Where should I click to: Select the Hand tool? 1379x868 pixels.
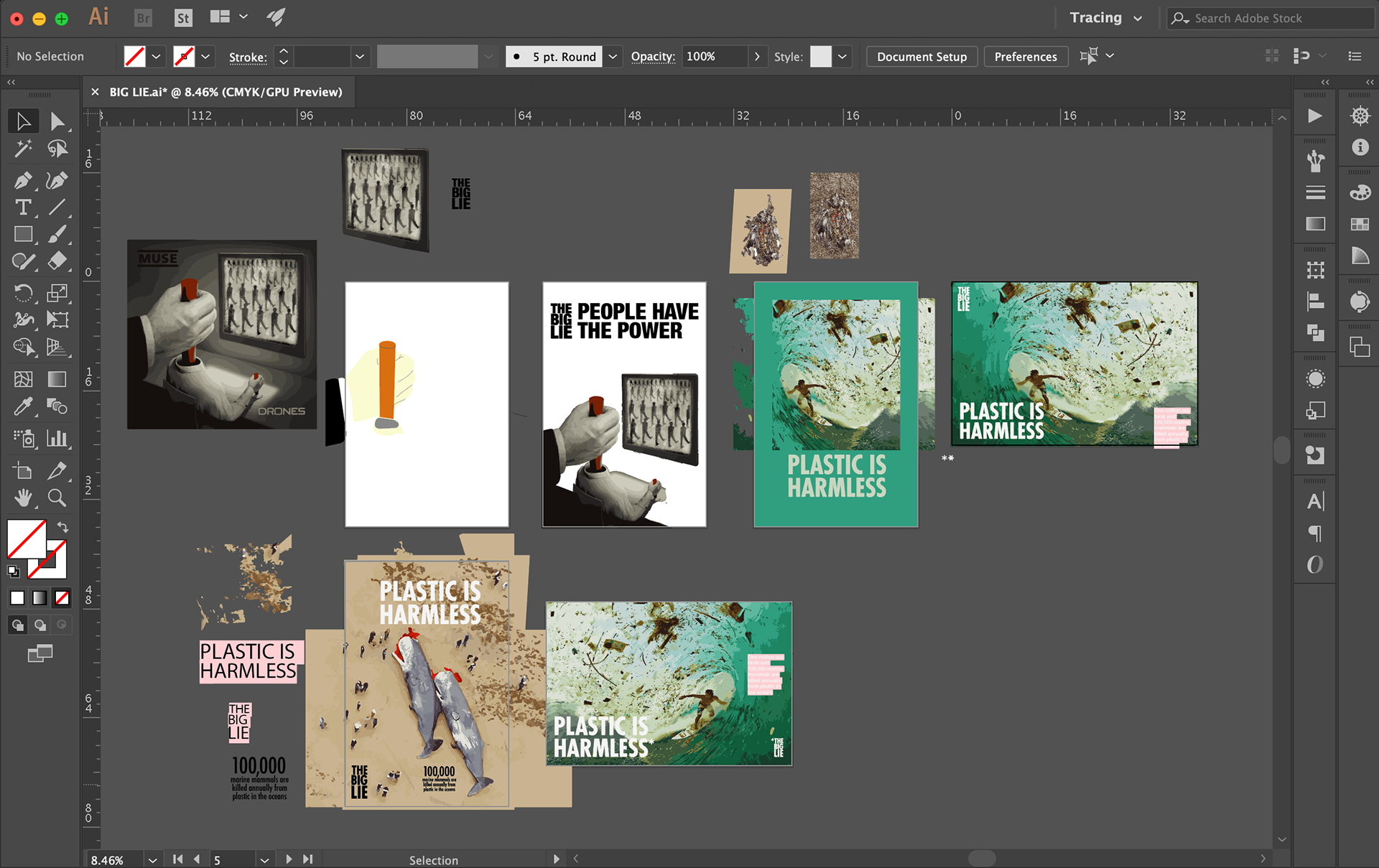click(x=23, y=498)
